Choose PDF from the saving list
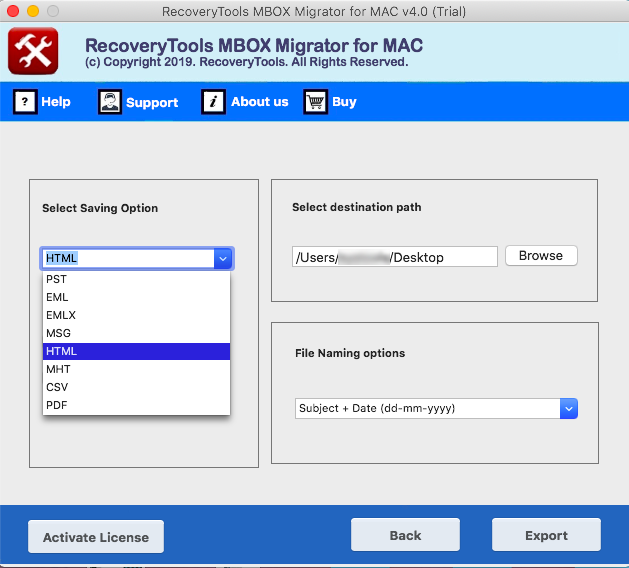The width and height of the screenshot is (629, 568). coord(136,406)
